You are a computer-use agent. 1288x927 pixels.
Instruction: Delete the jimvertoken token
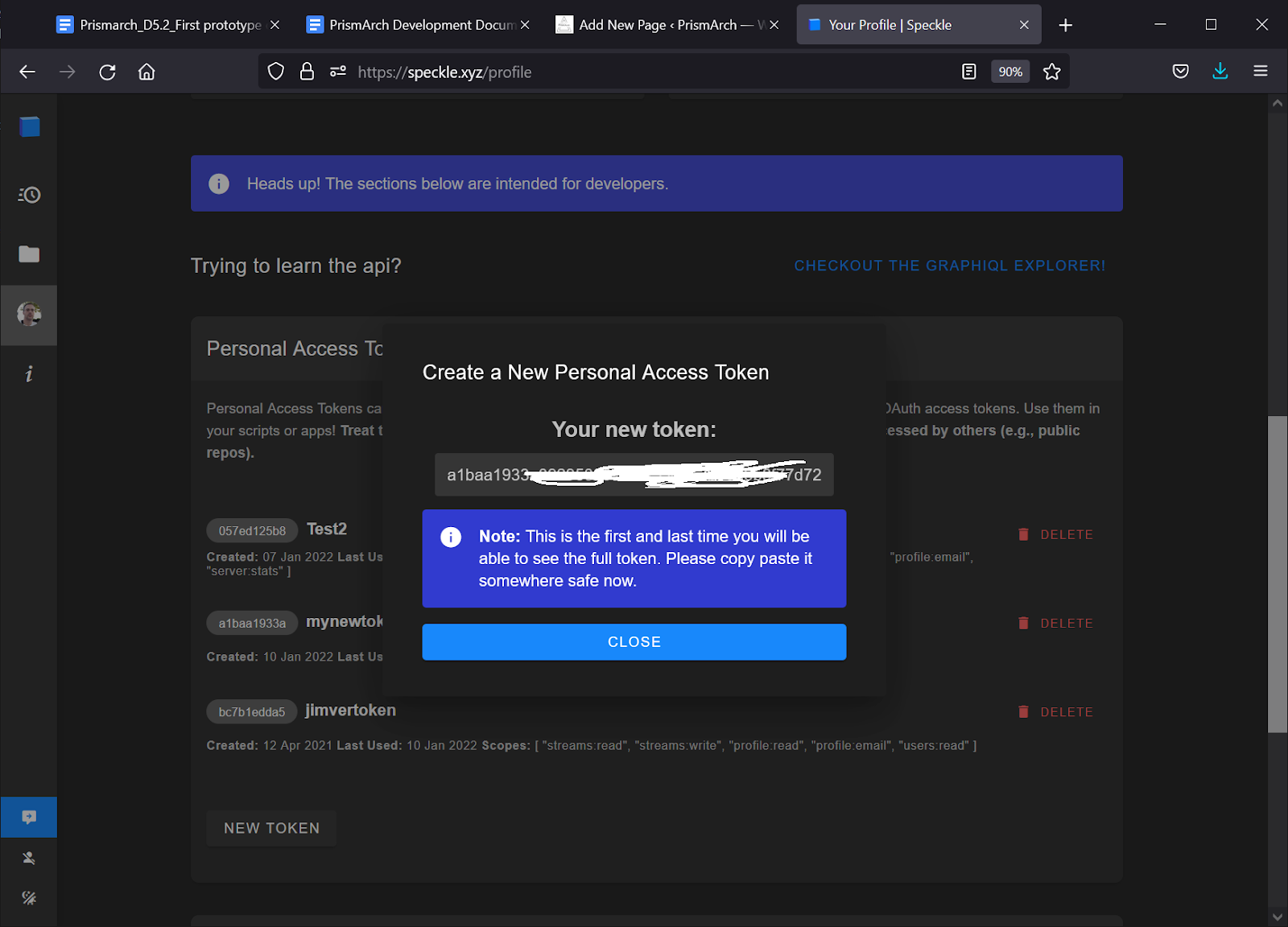click(x=1055, y=712)
